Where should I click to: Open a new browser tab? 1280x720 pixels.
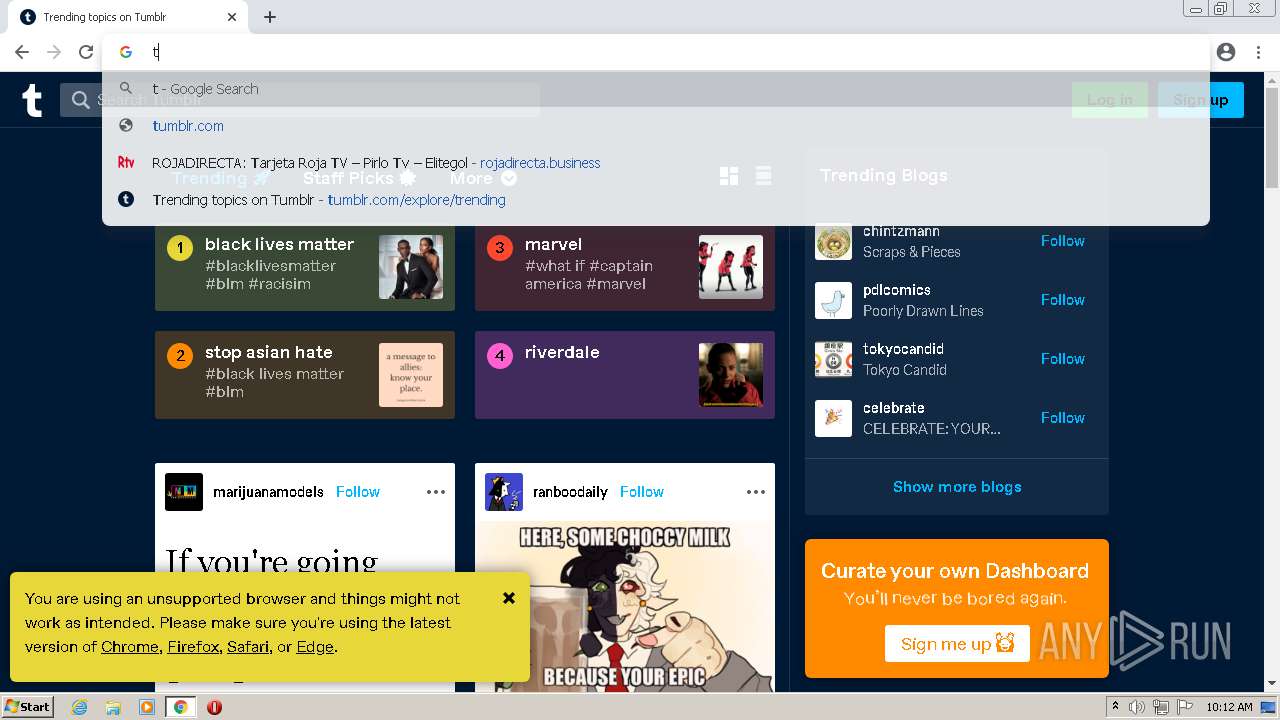tap(270, 17)
